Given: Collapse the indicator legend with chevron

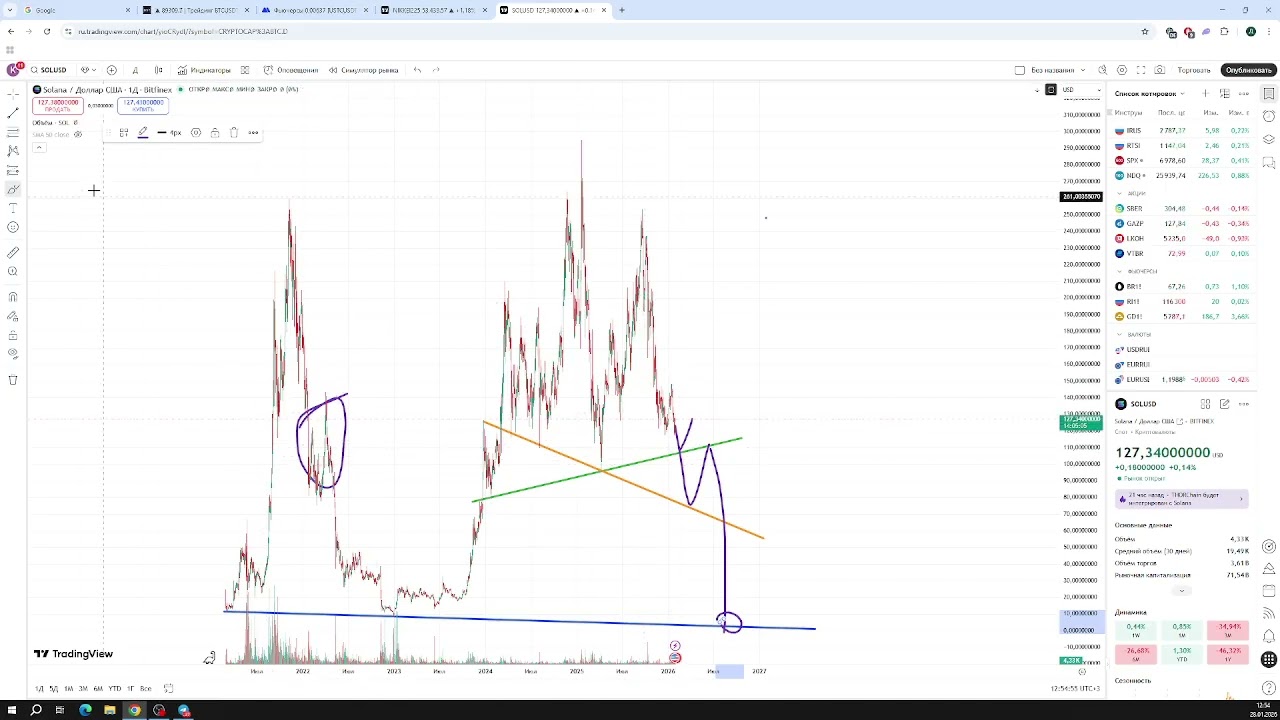Looking at the screenshot, I should coord(39,148).
